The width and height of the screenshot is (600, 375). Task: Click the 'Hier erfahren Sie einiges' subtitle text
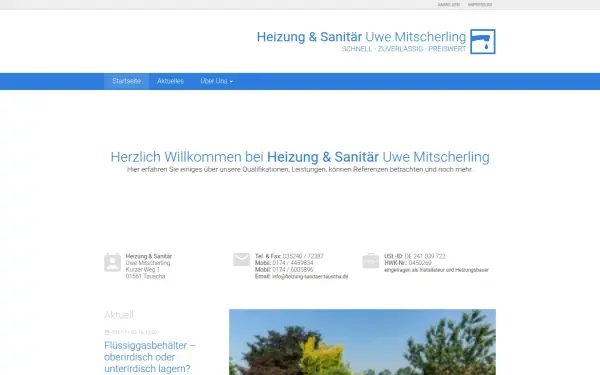300,170
